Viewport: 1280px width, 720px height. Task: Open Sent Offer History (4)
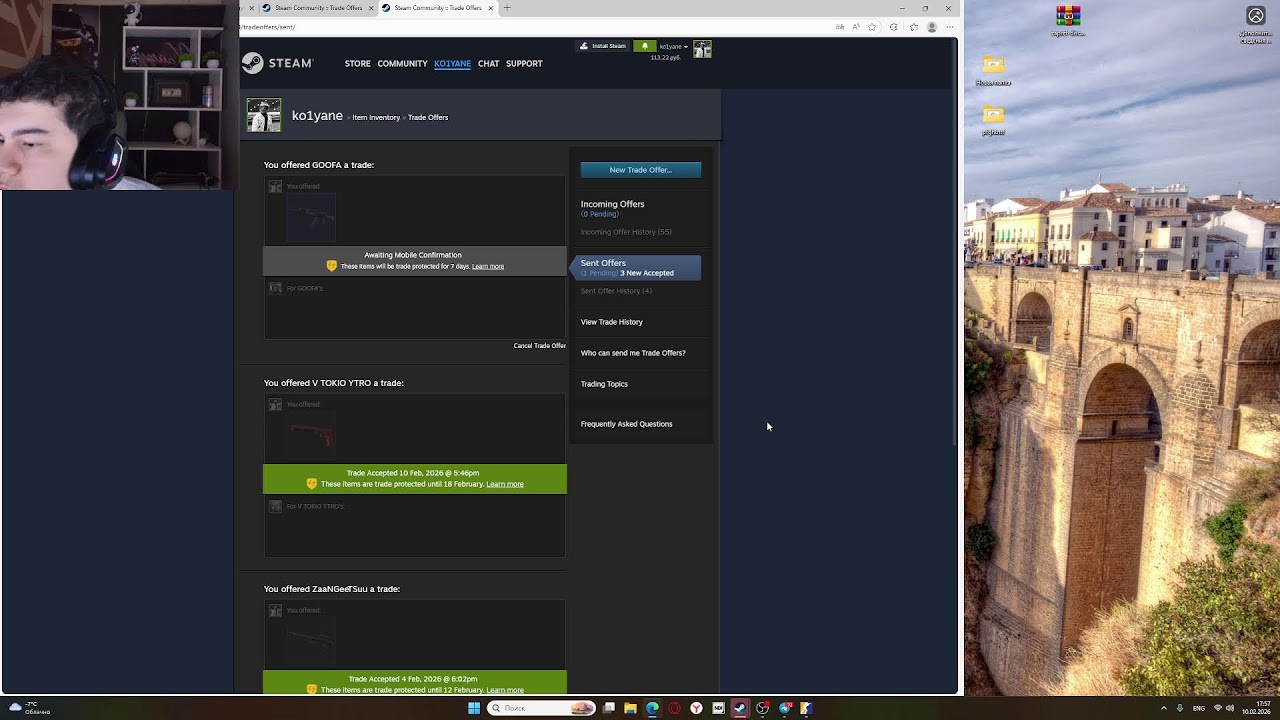pos(616,291)
